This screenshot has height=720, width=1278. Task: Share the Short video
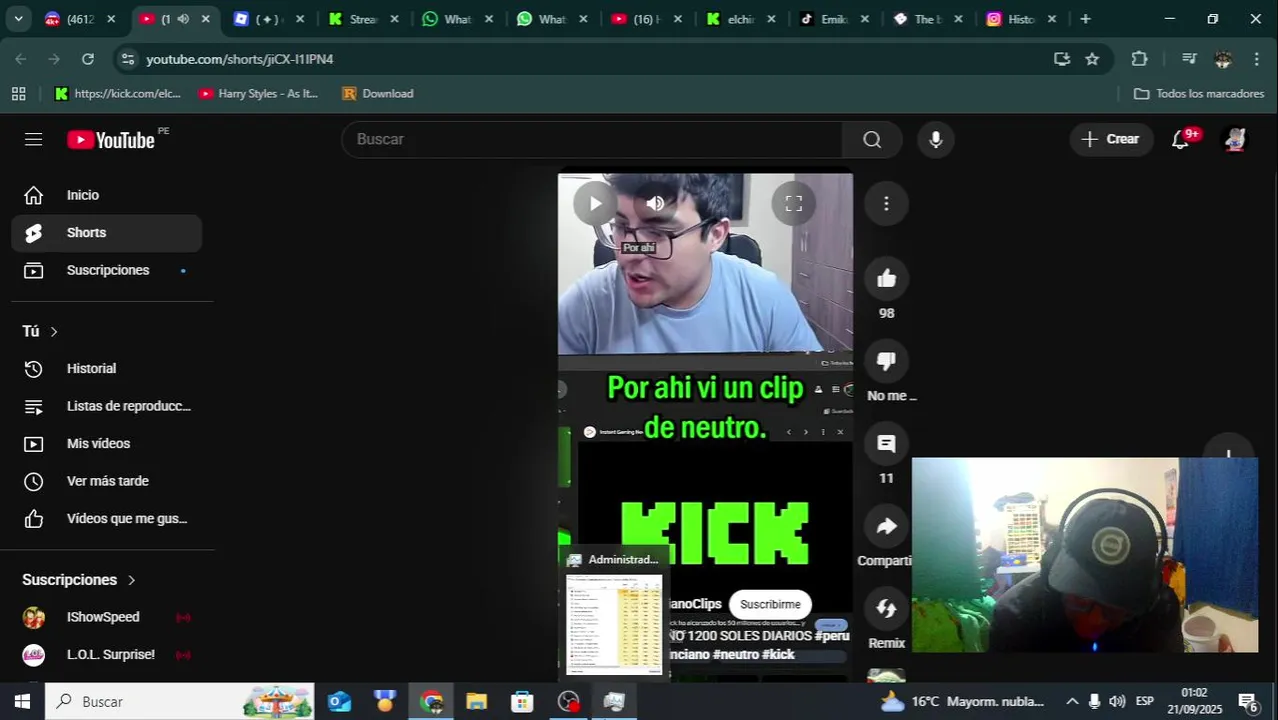pyautogui.click(x=886, y=526)
